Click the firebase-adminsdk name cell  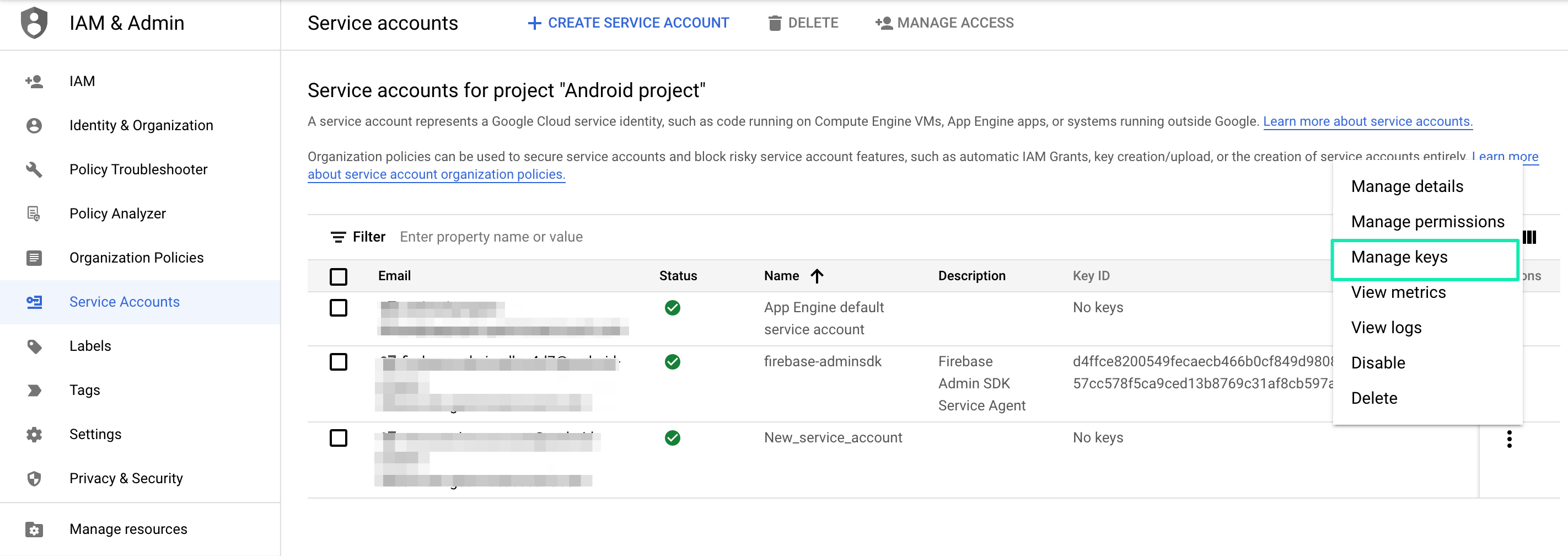pyautogui.click(x=823, y=362)
